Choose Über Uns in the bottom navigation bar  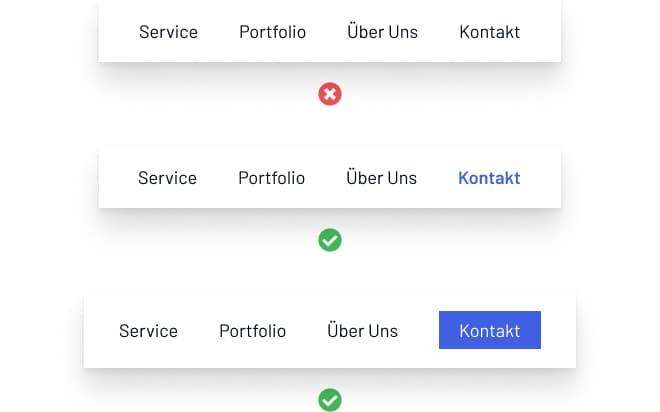coord(362,331)
